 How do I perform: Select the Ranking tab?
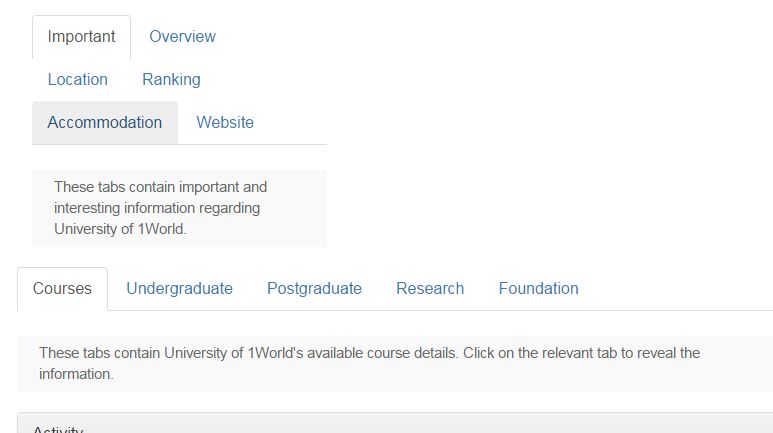point(171,80)
